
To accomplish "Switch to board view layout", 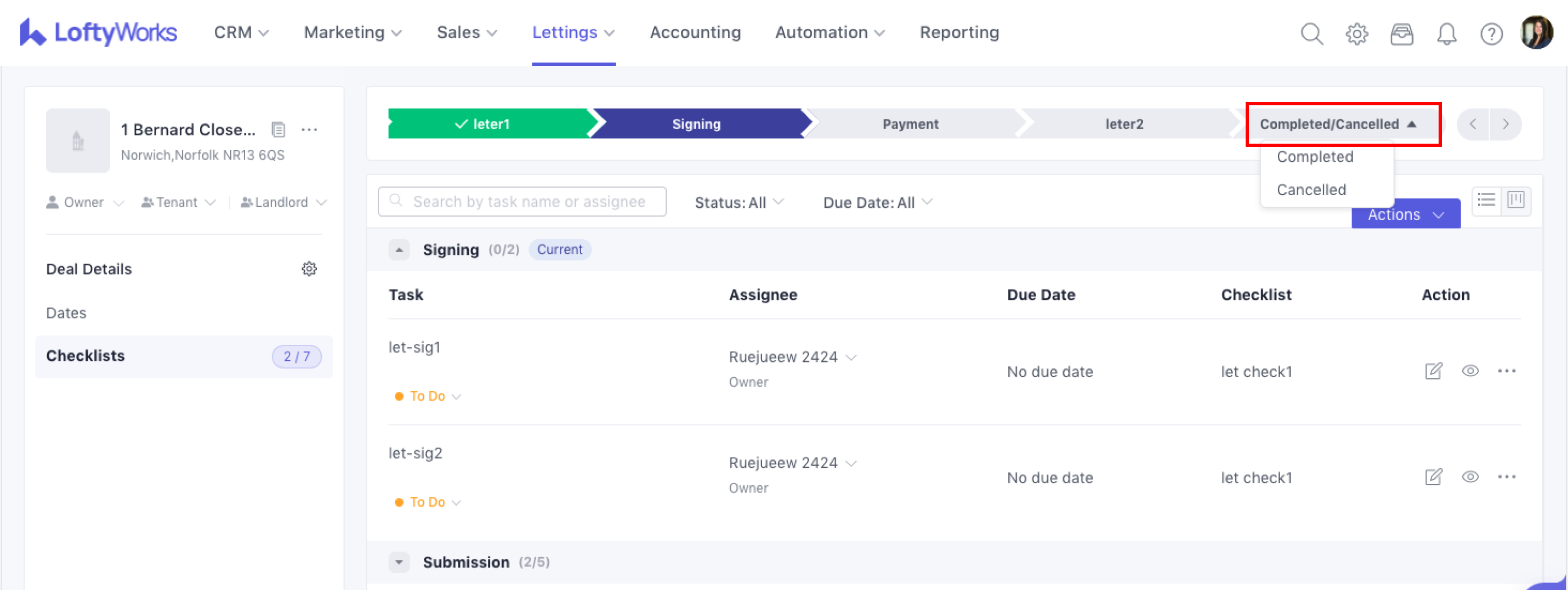I will click(1516, 200).
